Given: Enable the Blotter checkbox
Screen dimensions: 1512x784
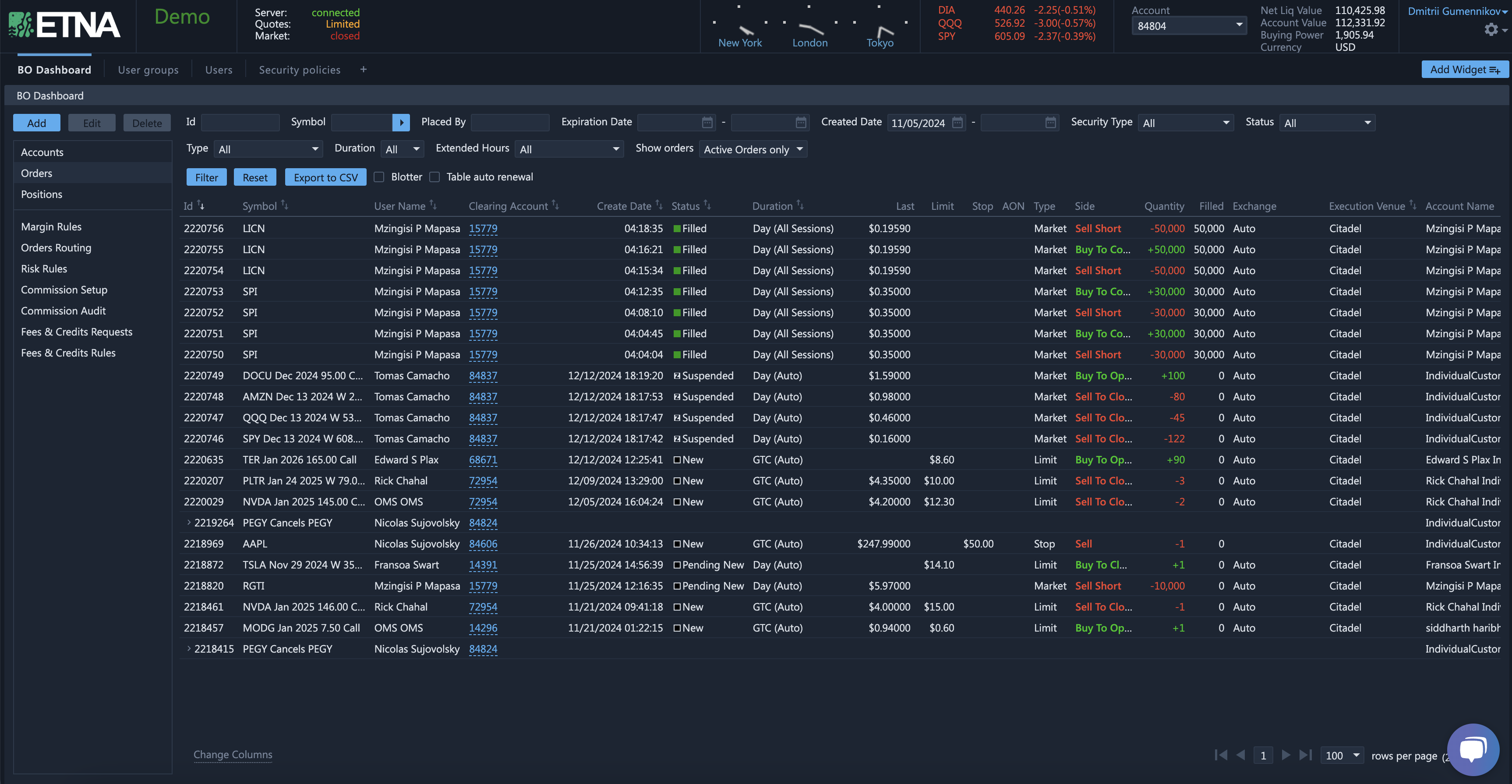Looking at the screenshot, I should click(378, 177).
